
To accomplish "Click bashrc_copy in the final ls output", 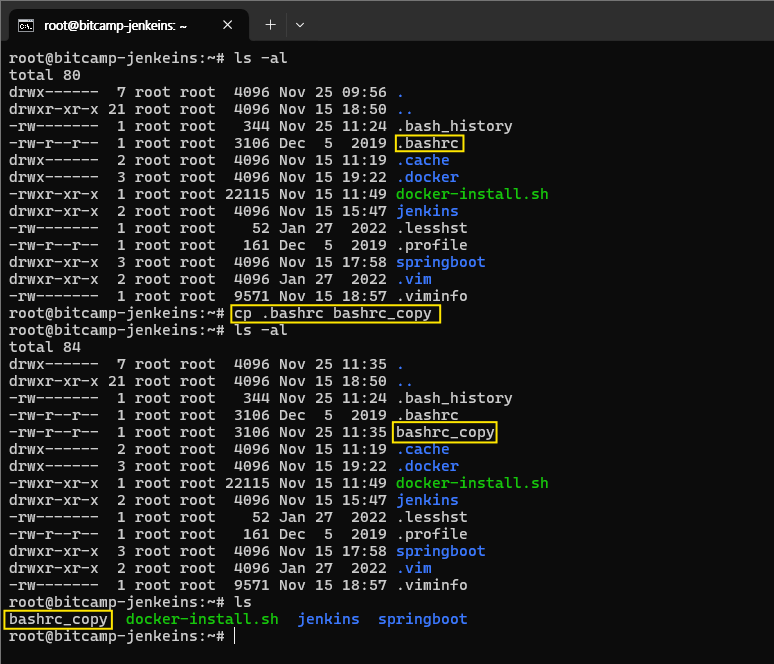I will pyautogui.click(x=58, y=619).
